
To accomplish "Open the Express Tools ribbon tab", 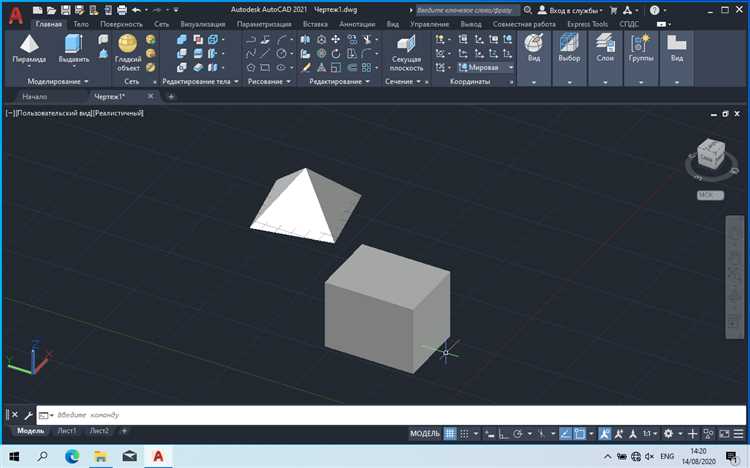I will pos(587,24).
